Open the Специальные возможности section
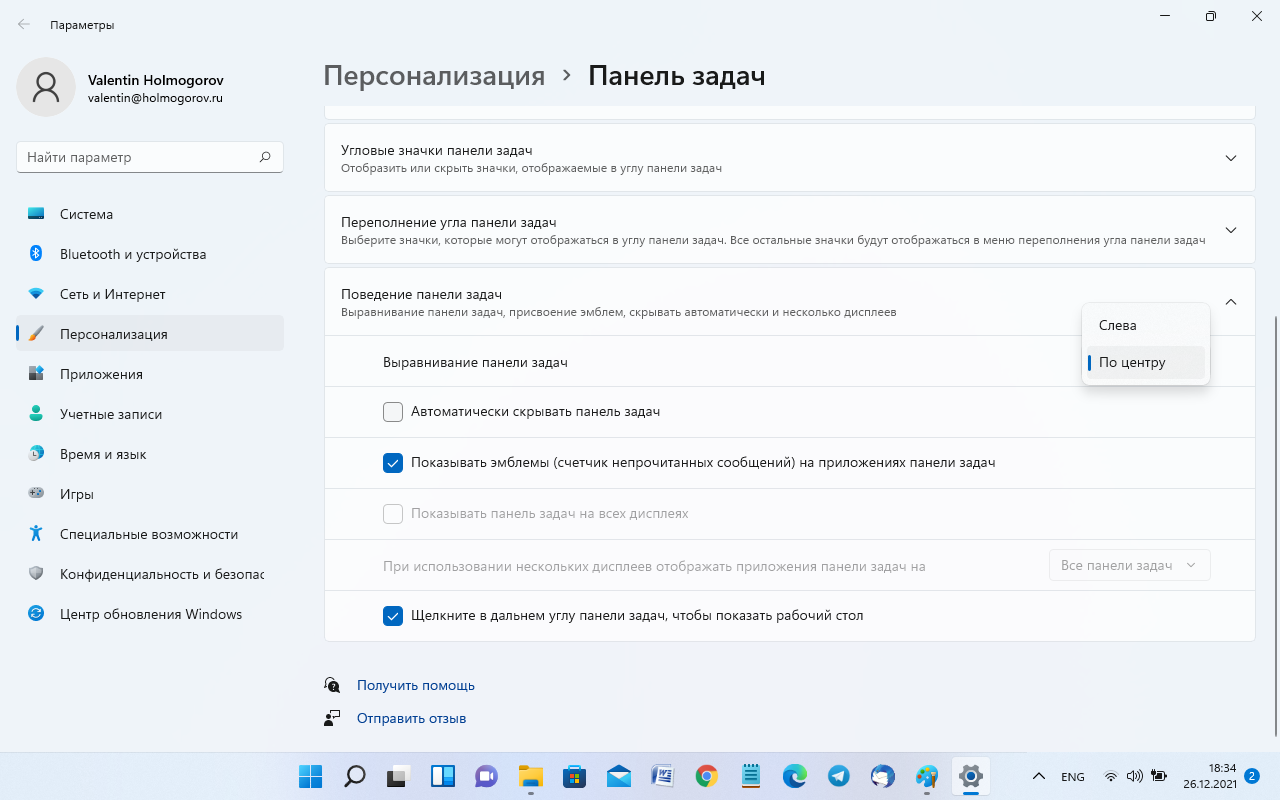Screen dimensions: 1280x800 pyautogui.click(x=148, y=534)
